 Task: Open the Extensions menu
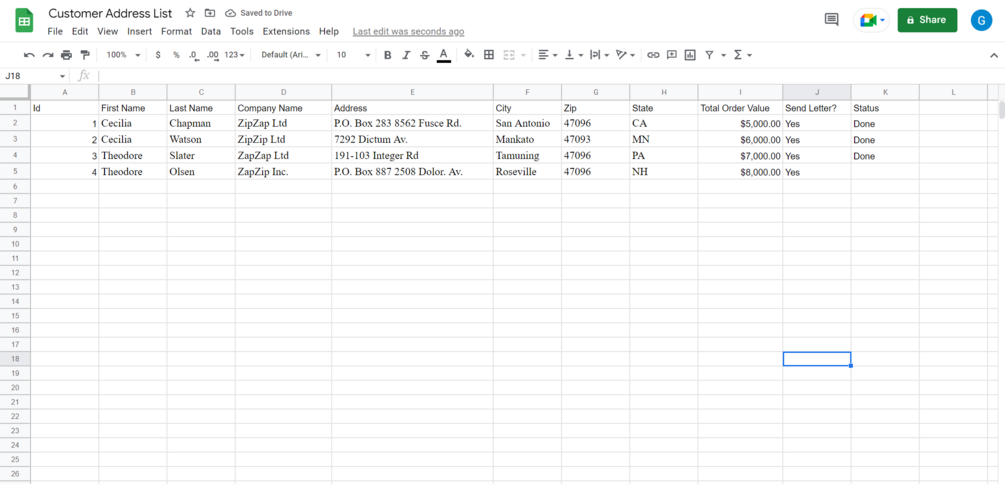(286, 31)
